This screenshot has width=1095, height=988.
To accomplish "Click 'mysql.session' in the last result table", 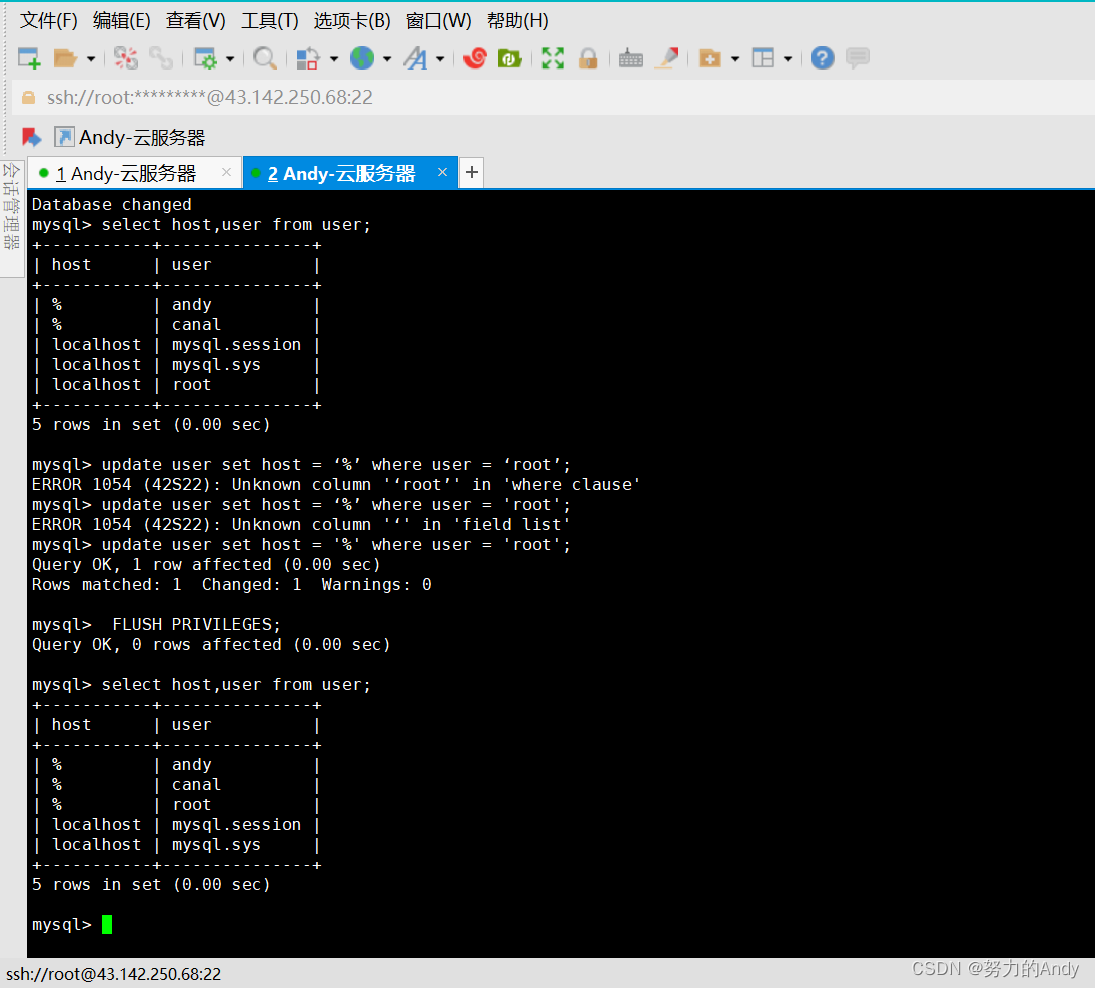I will [236, 825].
